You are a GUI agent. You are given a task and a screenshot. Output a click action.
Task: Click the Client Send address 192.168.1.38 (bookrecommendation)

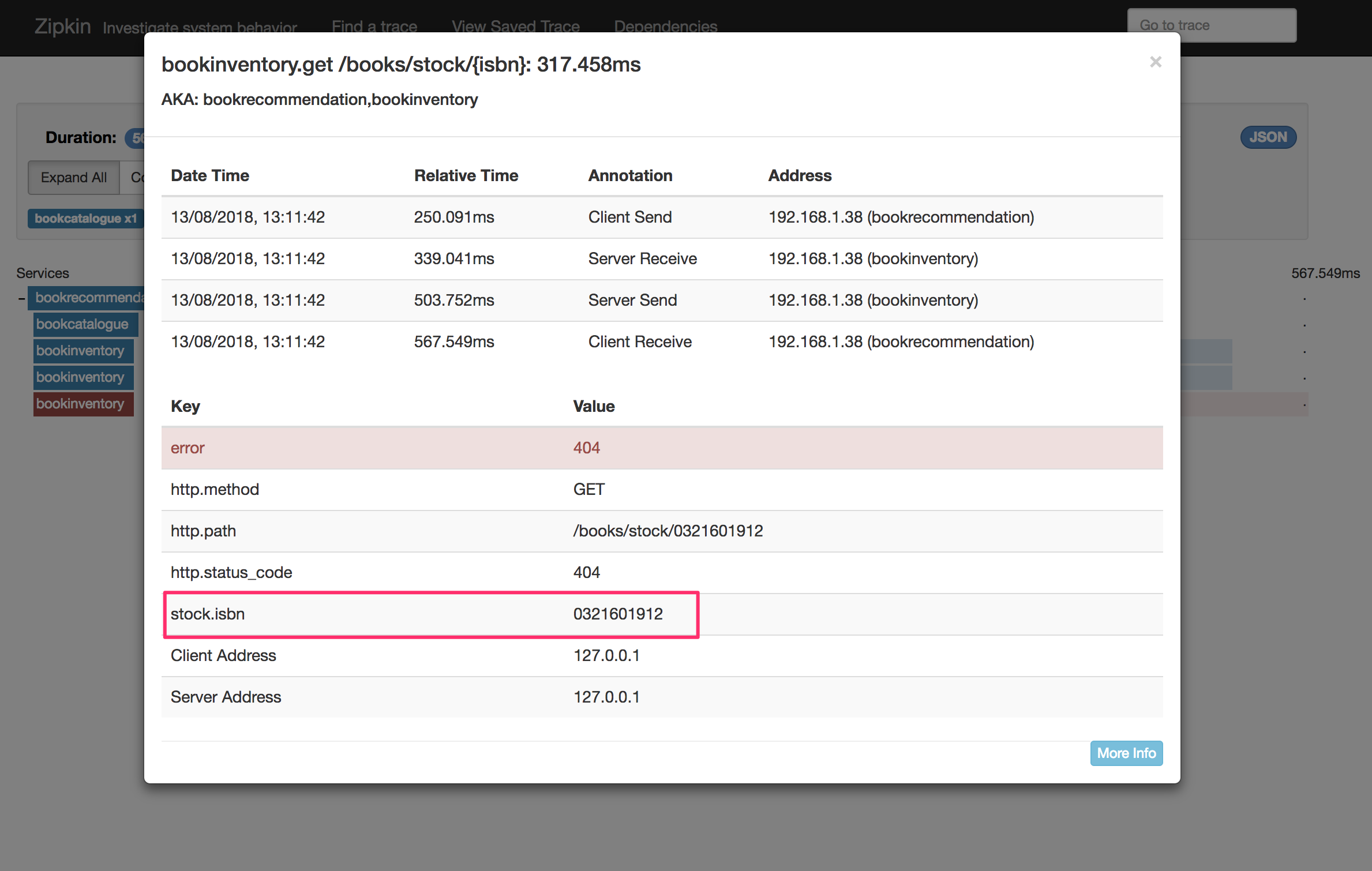click(901, 217)
